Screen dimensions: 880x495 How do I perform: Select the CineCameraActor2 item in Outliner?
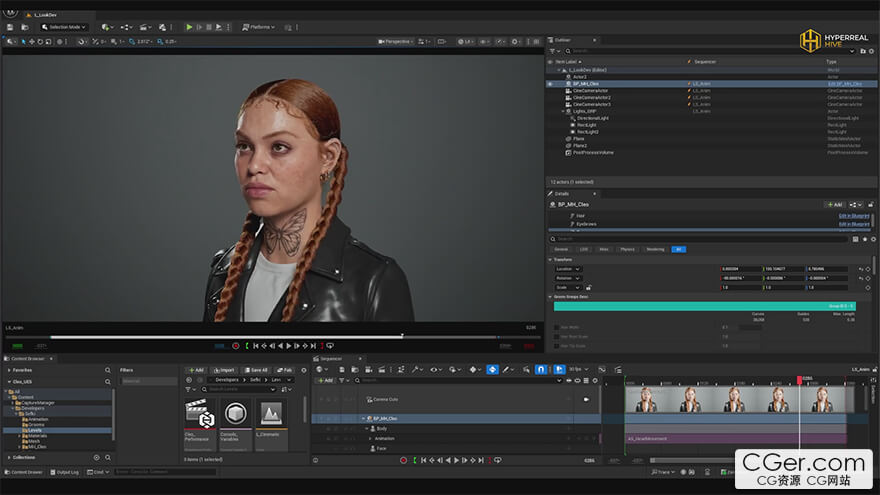coord(591,97)
